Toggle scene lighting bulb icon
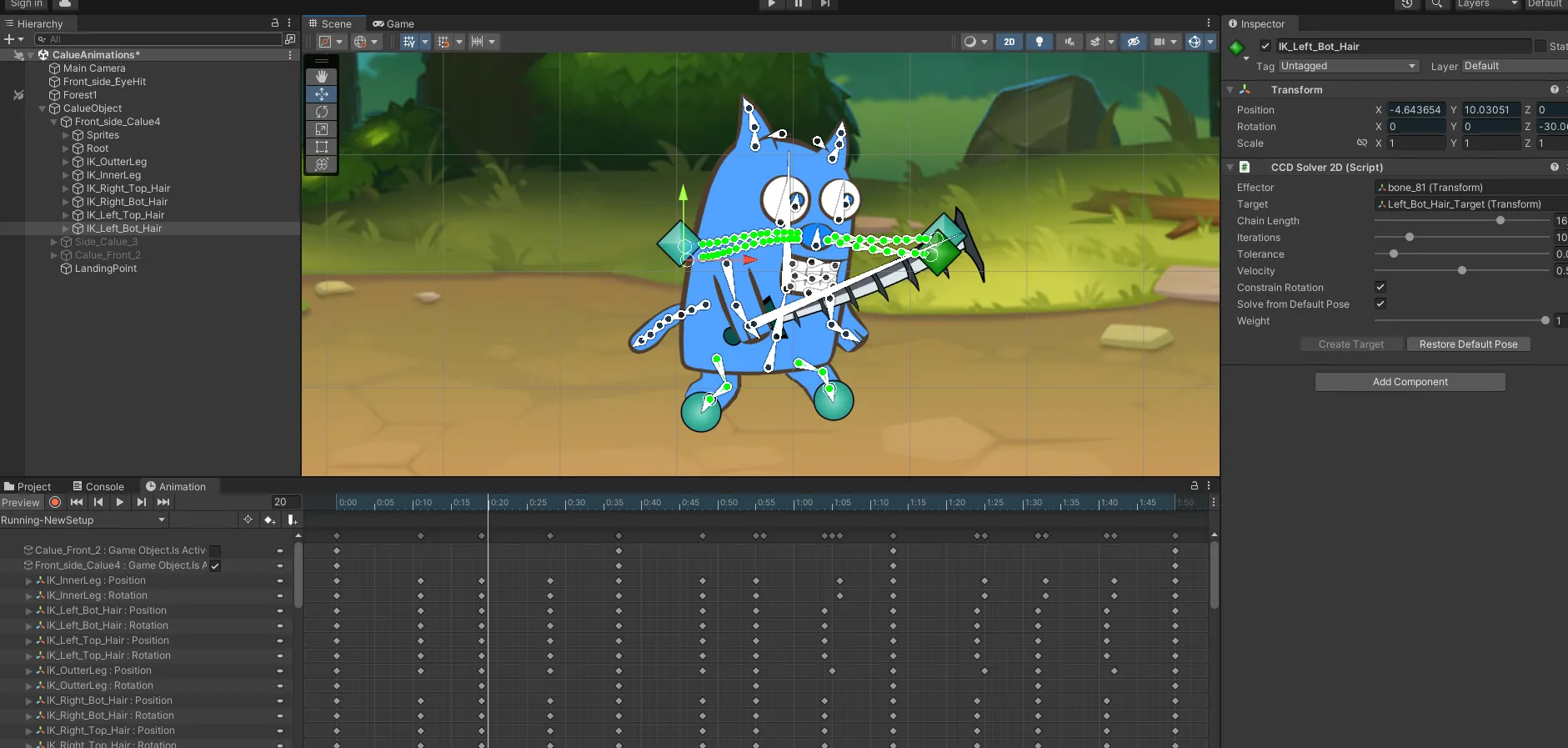The height and width of the screenshot is (748, 1568). tap(1039, 42)
